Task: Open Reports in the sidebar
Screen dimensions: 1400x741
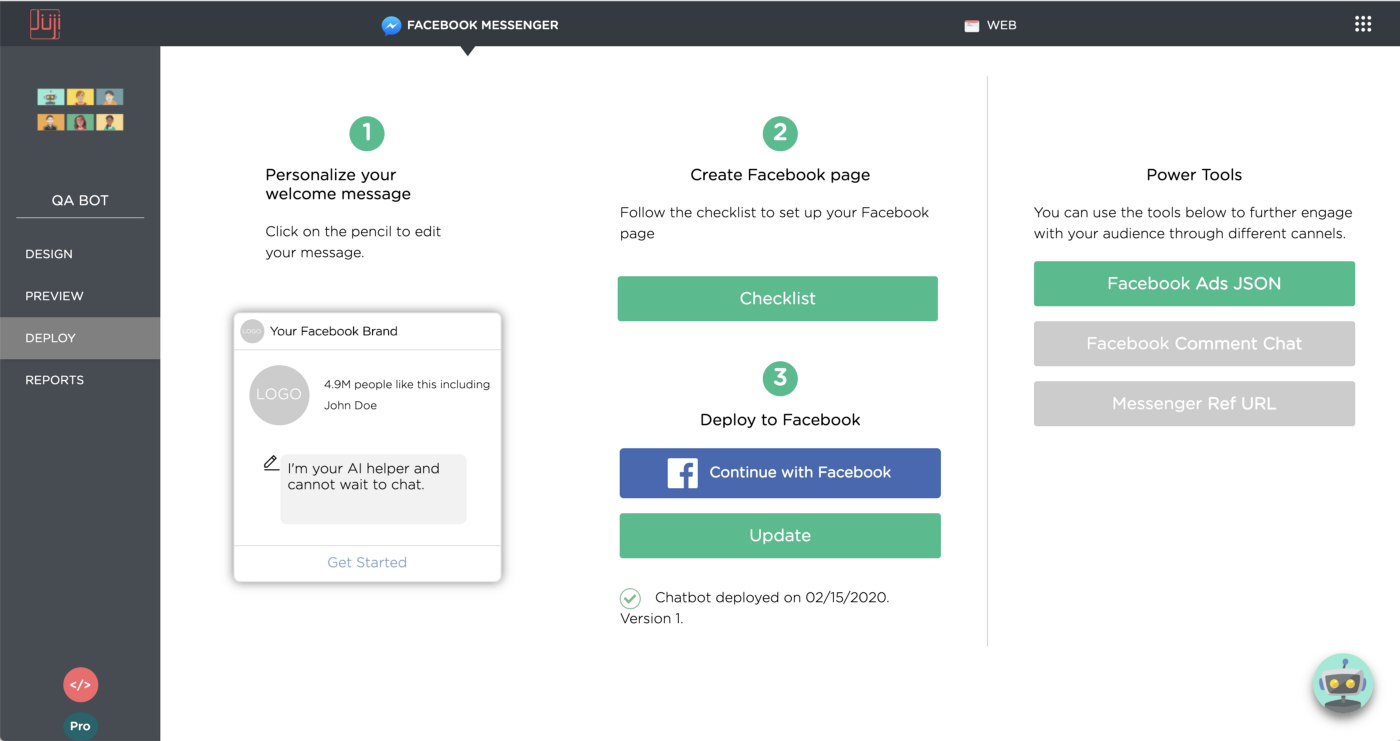Action: 80,380
